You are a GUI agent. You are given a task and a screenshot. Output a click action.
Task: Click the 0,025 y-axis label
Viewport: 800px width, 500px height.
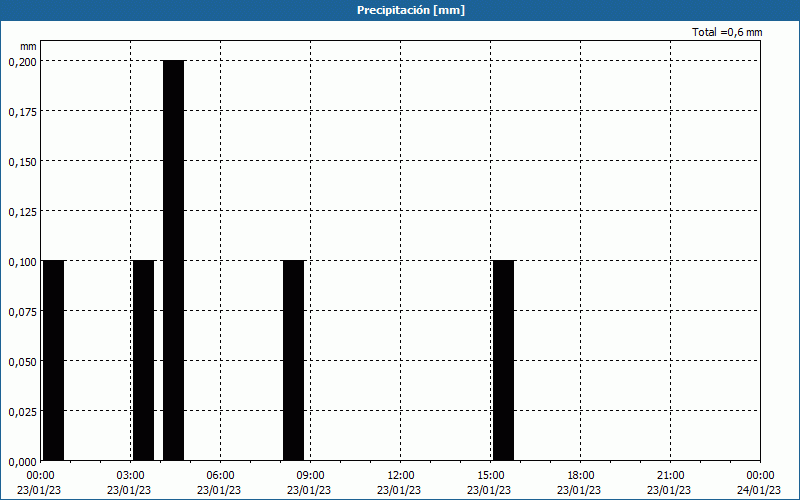(22, 412)
